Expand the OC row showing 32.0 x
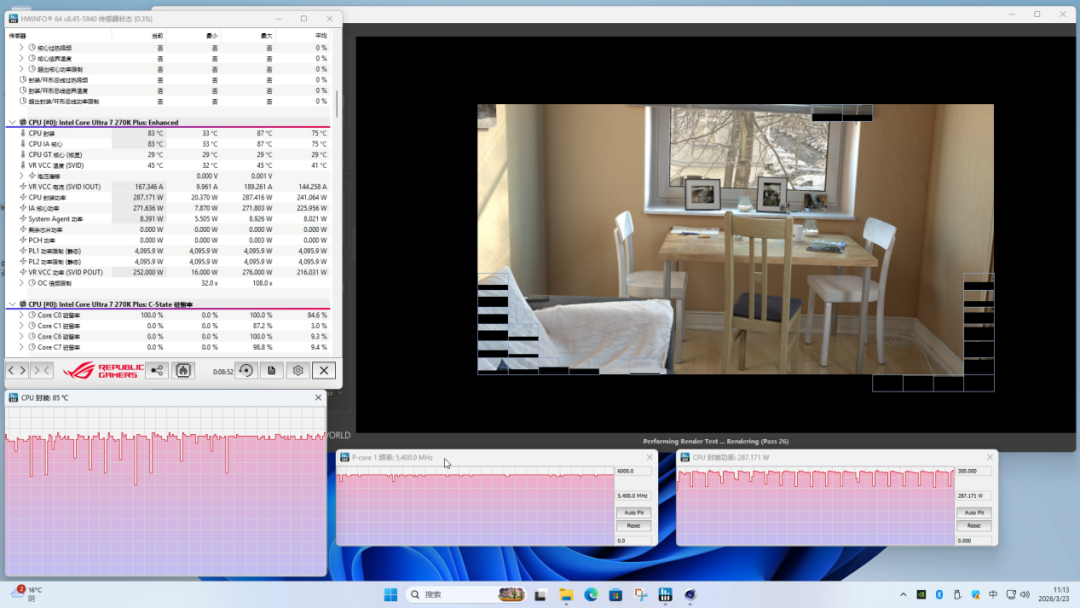 21,283
